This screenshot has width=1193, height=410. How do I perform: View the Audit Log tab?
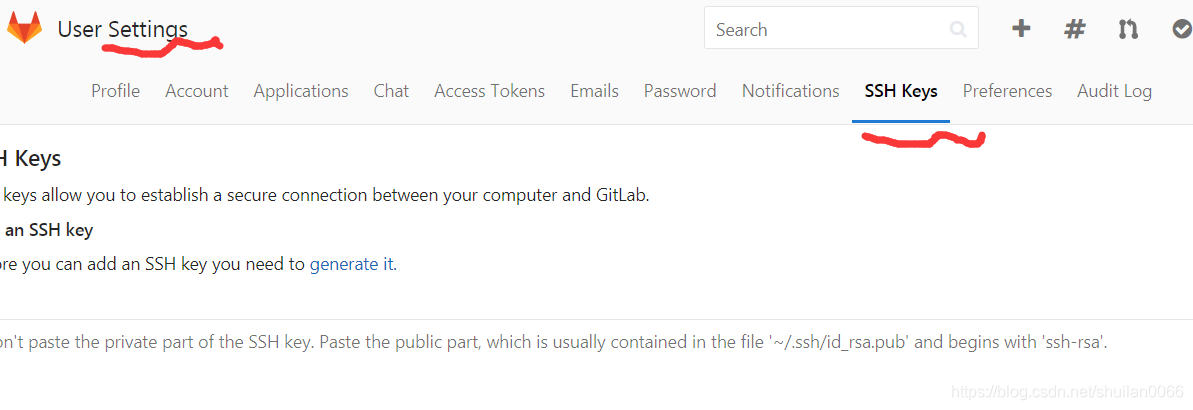tap(1115, 91)
